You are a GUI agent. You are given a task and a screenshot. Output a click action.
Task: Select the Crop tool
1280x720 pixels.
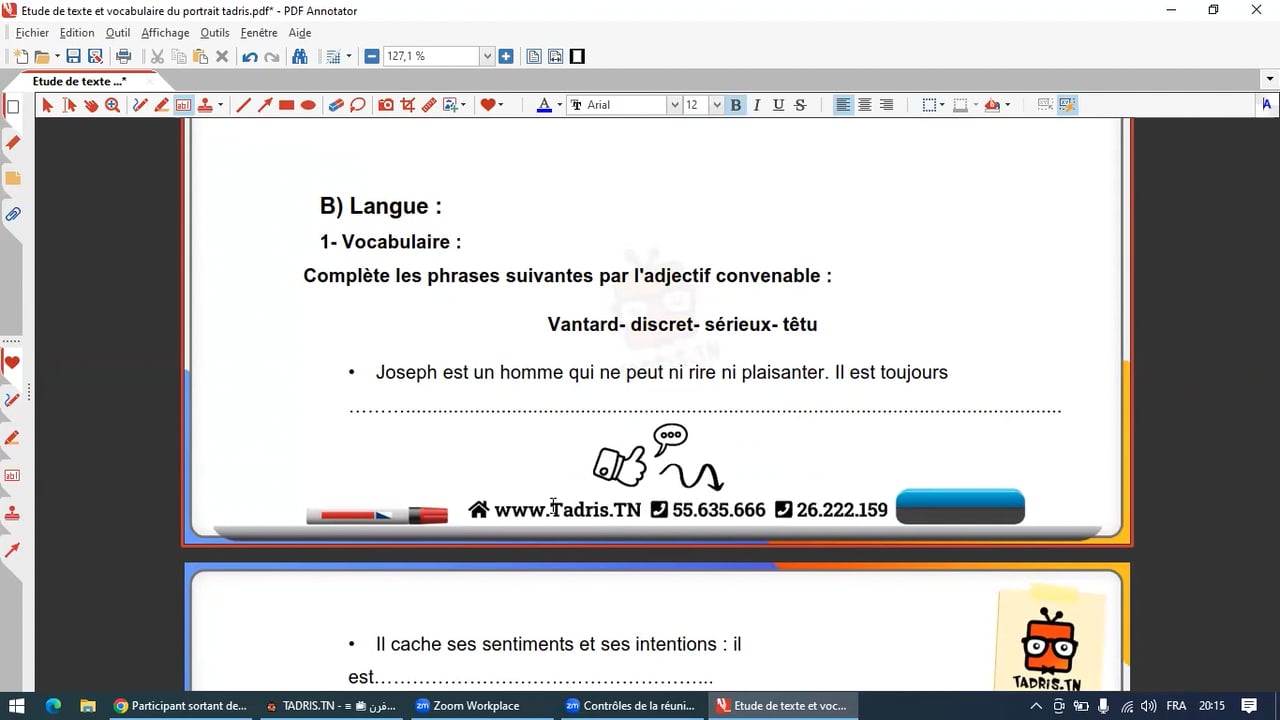coord(408,105)
